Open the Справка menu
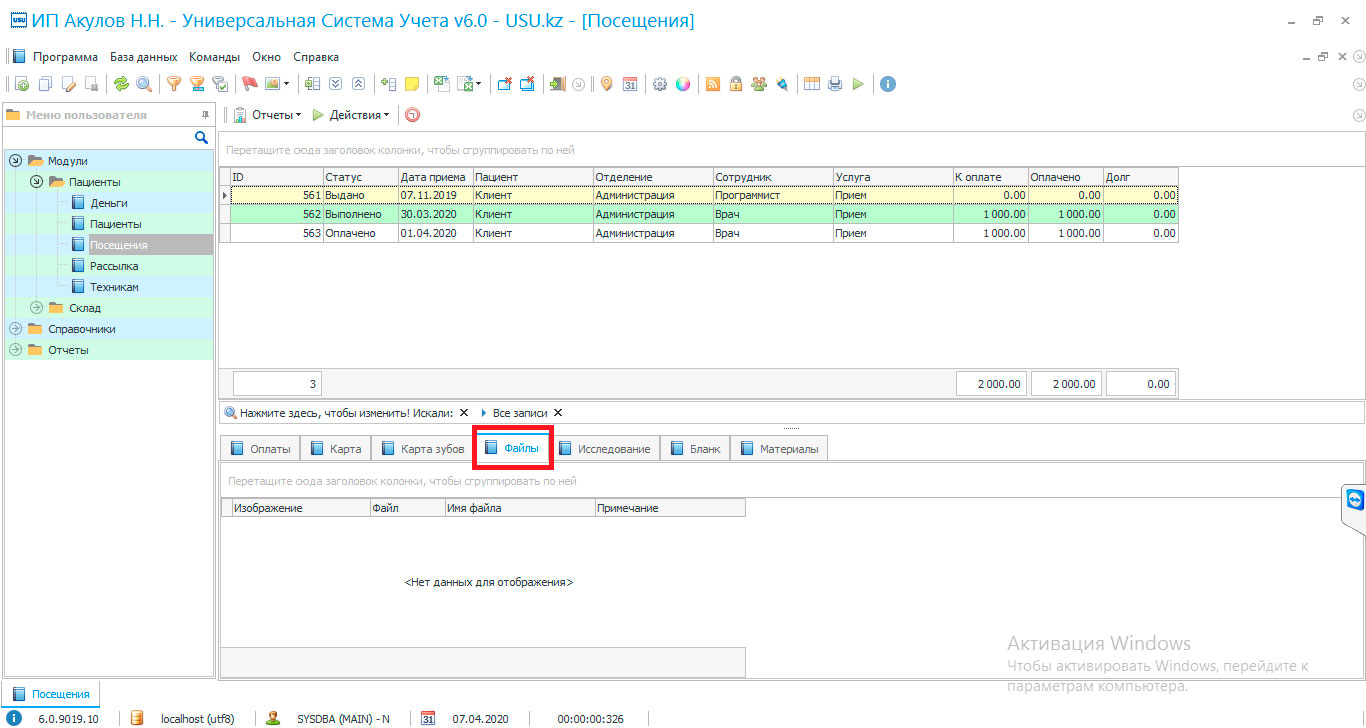 [316, 57]
